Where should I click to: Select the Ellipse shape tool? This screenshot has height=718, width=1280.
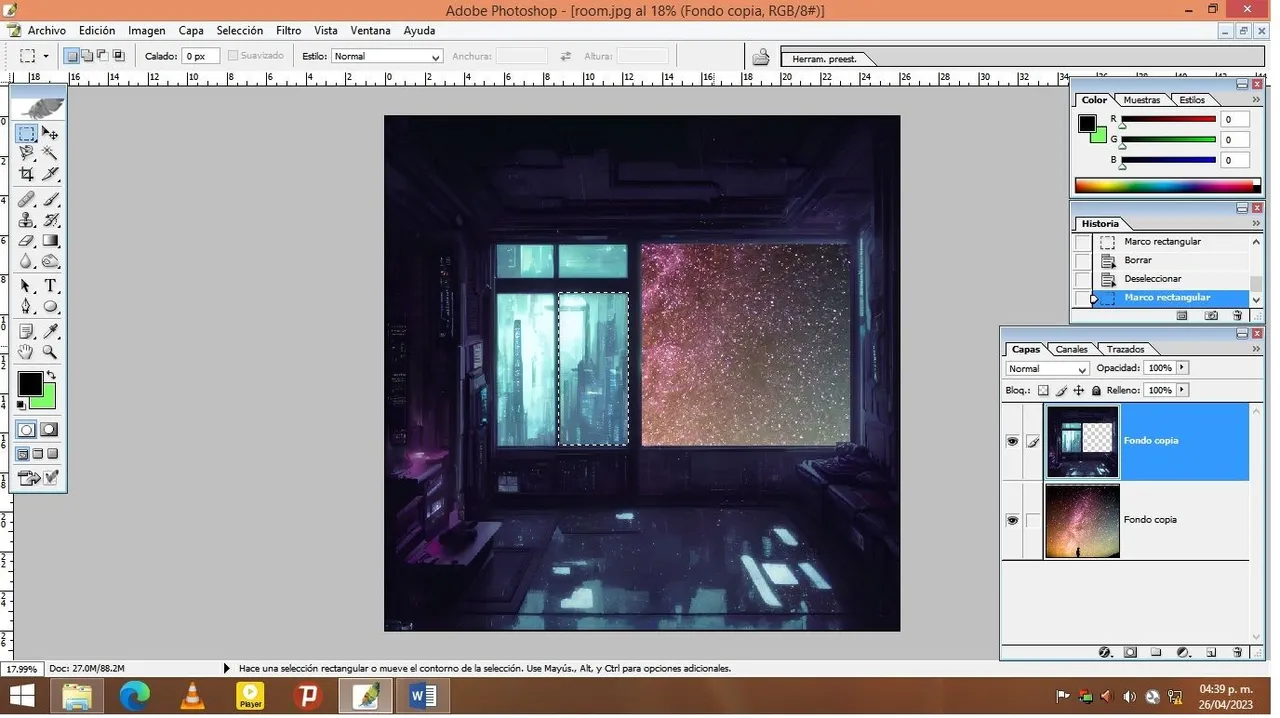pos(50,306)
